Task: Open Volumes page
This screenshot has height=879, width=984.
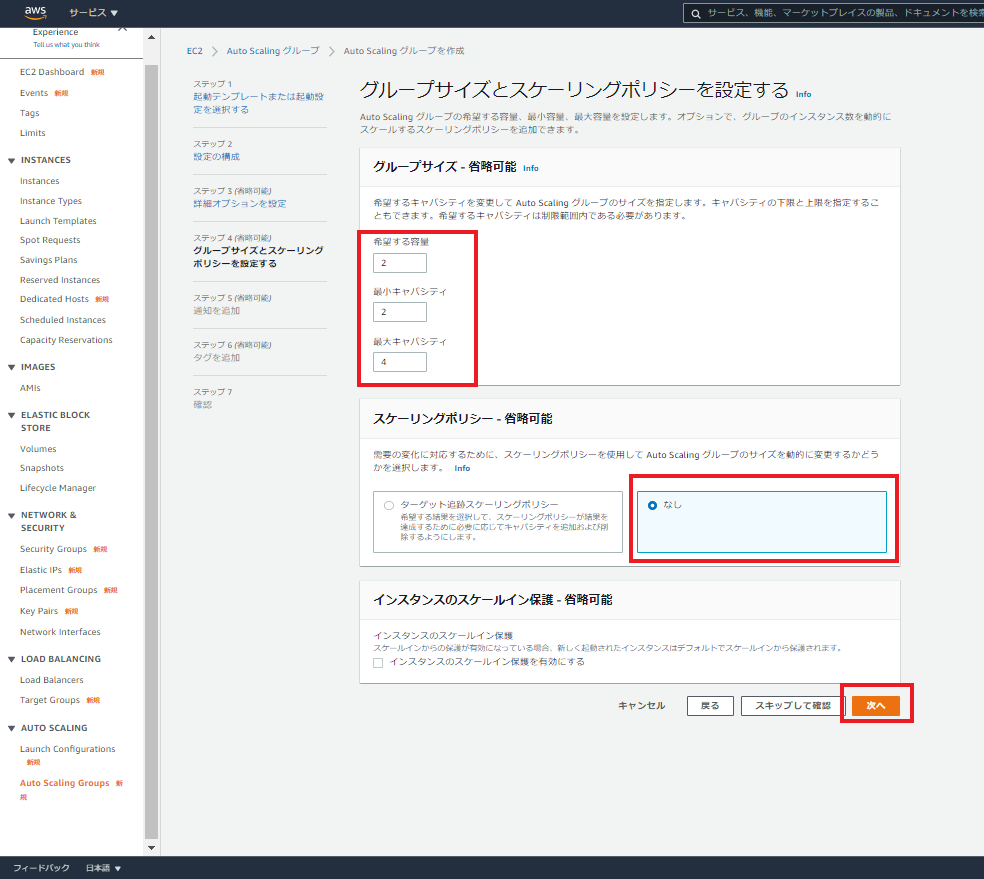Action: [38, 449]
